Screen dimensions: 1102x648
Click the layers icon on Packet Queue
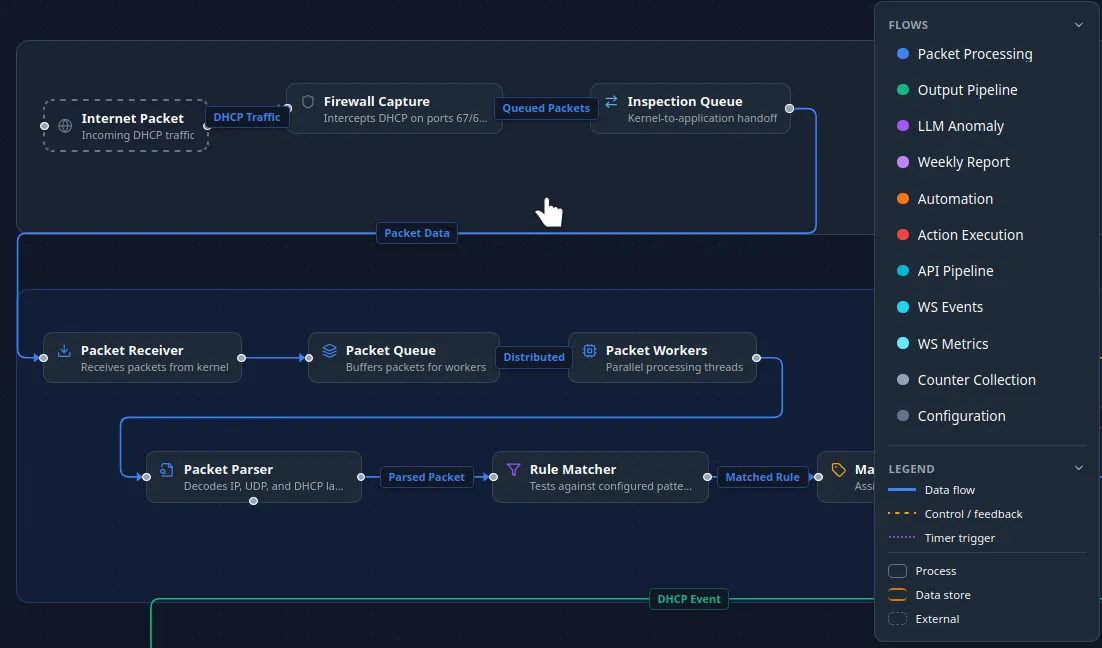[x=329, y=350]
